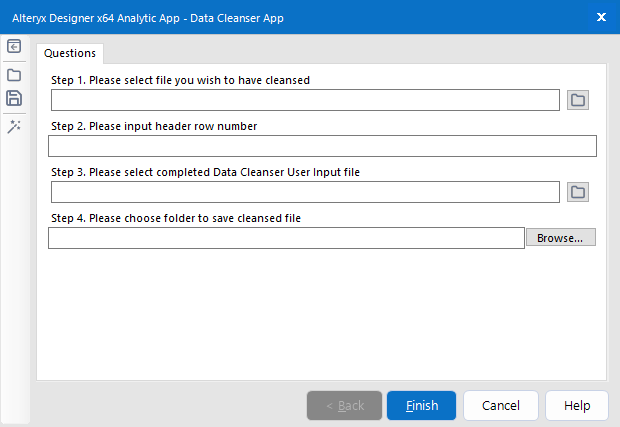Close the Analytic App window
Screen dimensions: 620x427
click(601, 17)
